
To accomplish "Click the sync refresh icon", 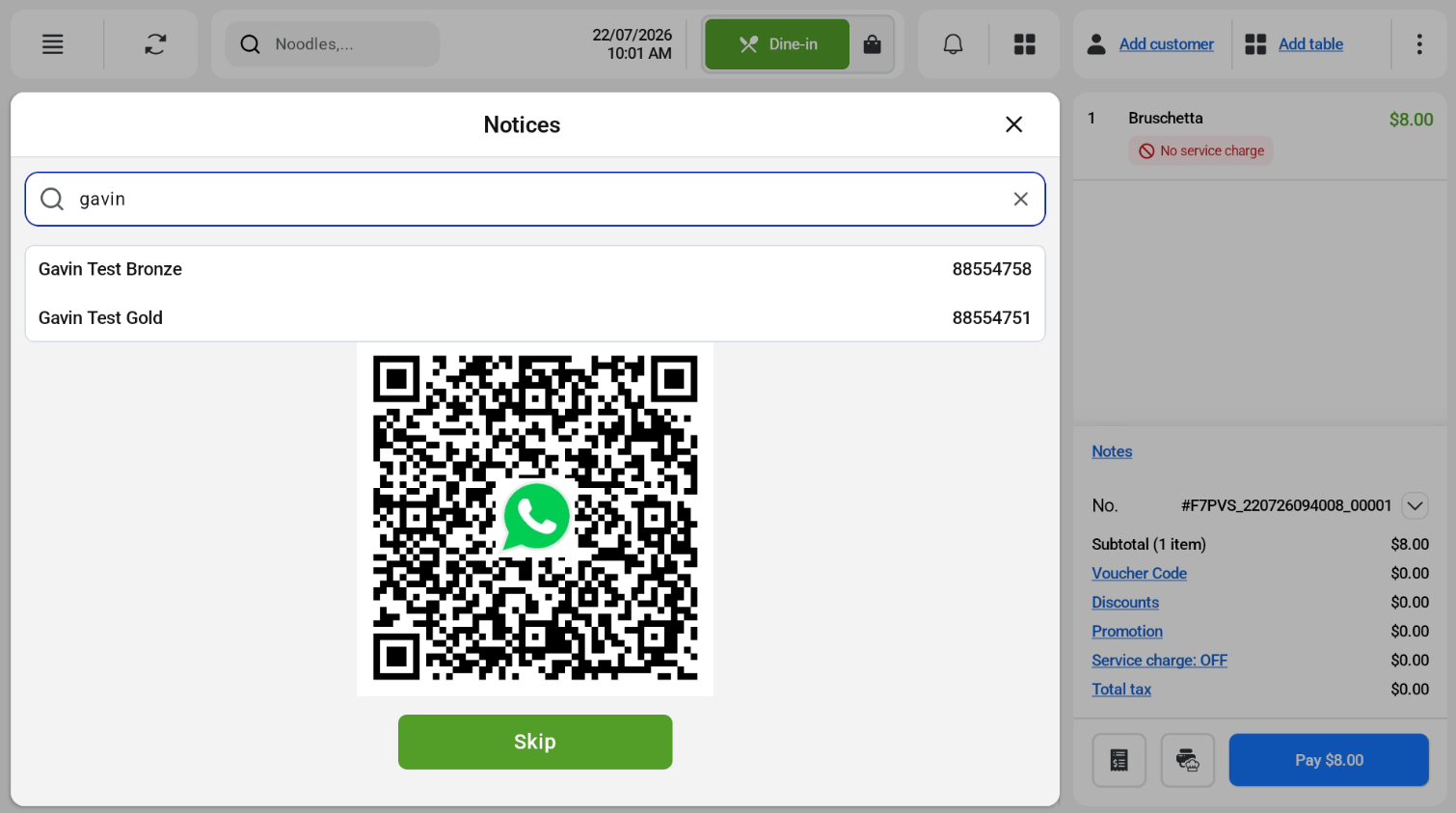I will click(155, 44).
